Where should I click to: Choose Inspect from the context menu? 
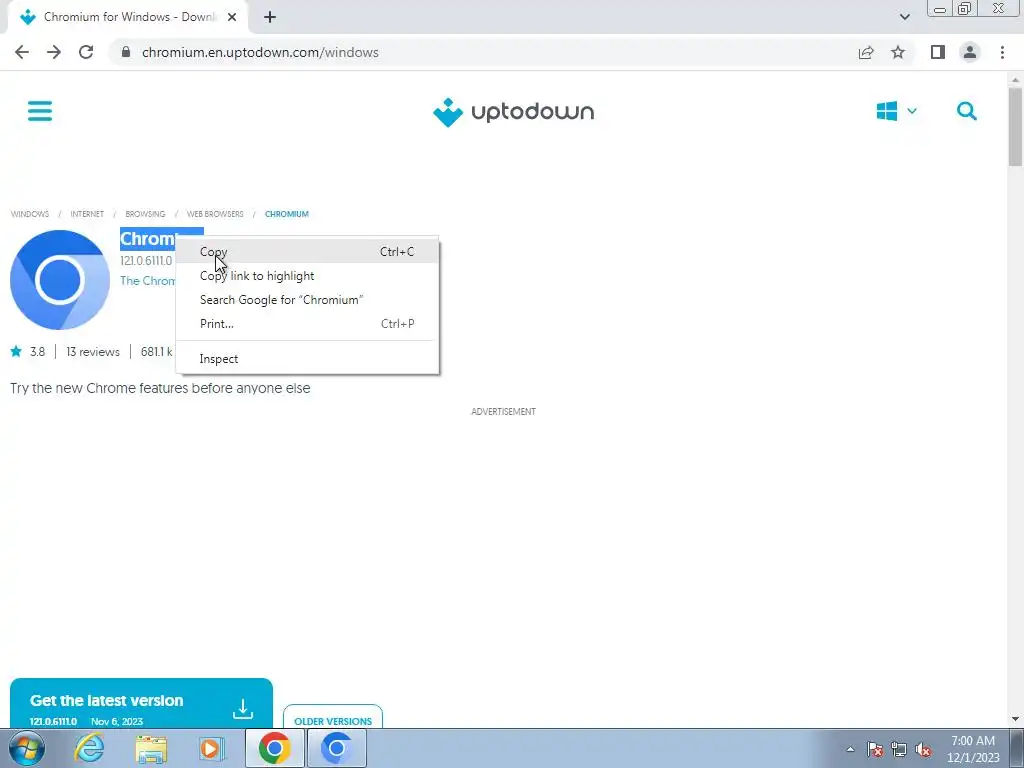(x=307, y=359)
